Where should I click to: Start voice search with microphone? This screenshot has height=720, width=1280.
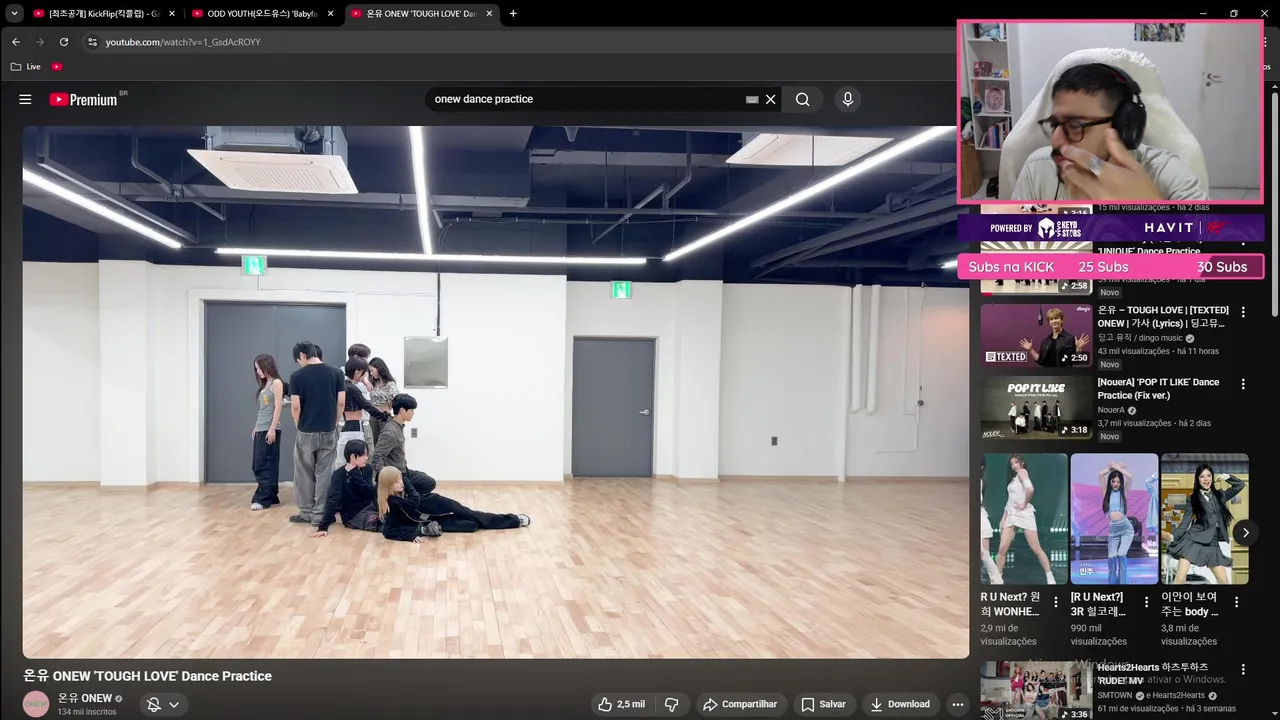tap(848, 99)
